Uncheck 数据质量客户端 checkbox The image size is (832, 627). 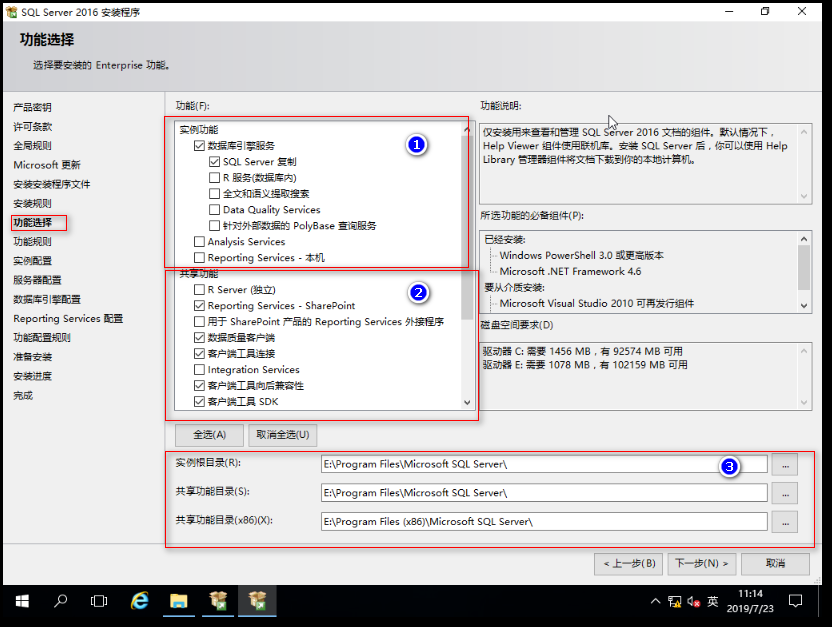(x=200, y=337)
